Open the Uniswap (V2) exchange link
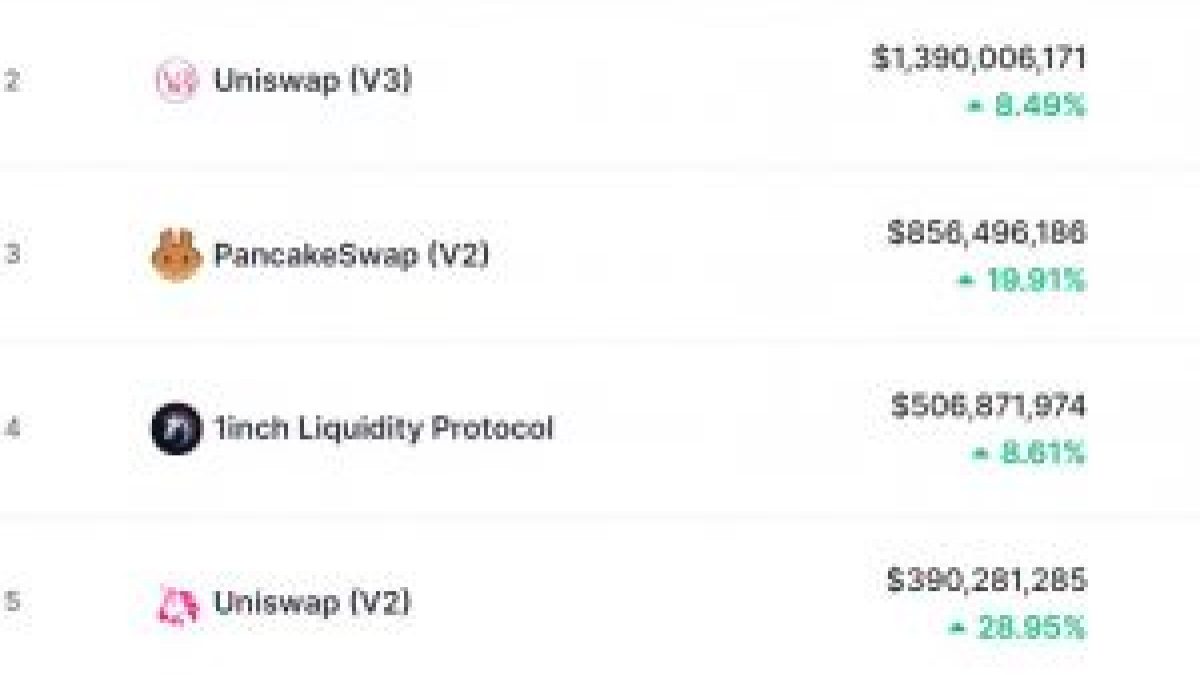This screenshot has height=675, width=1200. point(312,604)
